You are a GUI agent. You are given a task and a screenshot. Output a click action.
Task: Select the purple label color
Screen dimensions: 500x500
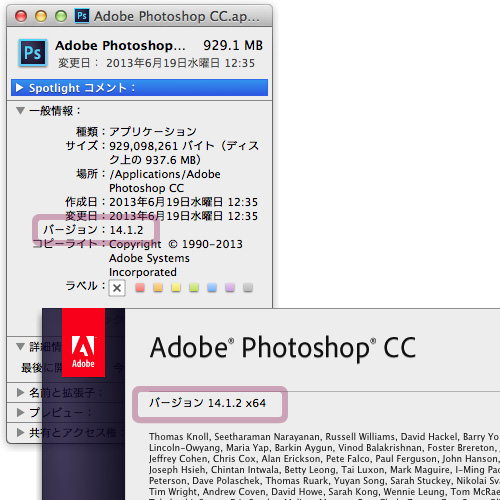[230, 287]
